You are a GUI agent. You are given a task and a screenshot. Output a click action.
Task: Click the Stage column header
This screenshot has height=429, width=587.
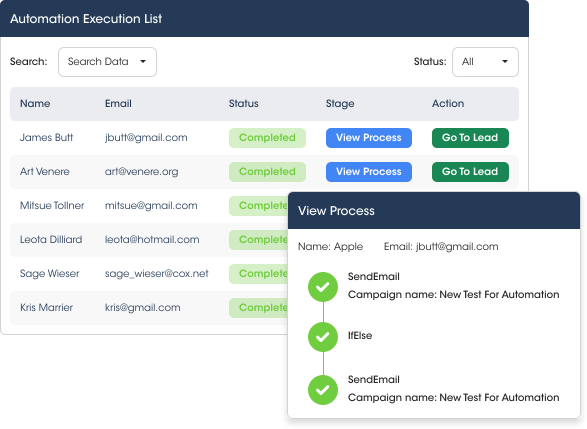pyautogui.click(x=340, y=104)
